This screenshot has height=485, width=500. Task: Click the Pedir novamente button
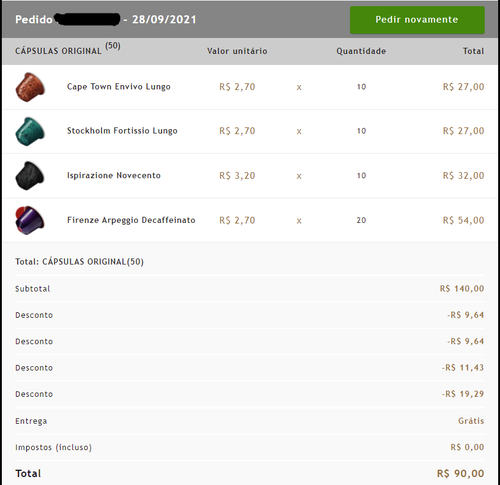coord(417,20)
